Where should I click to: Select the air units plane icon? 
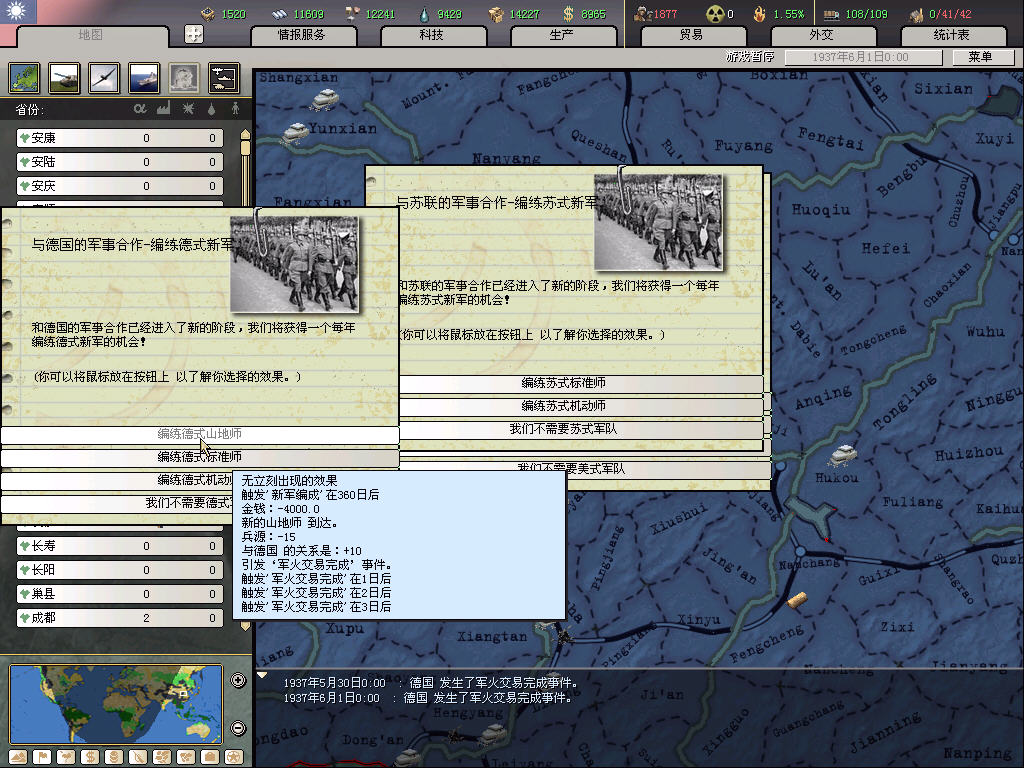tap(104, 77)
